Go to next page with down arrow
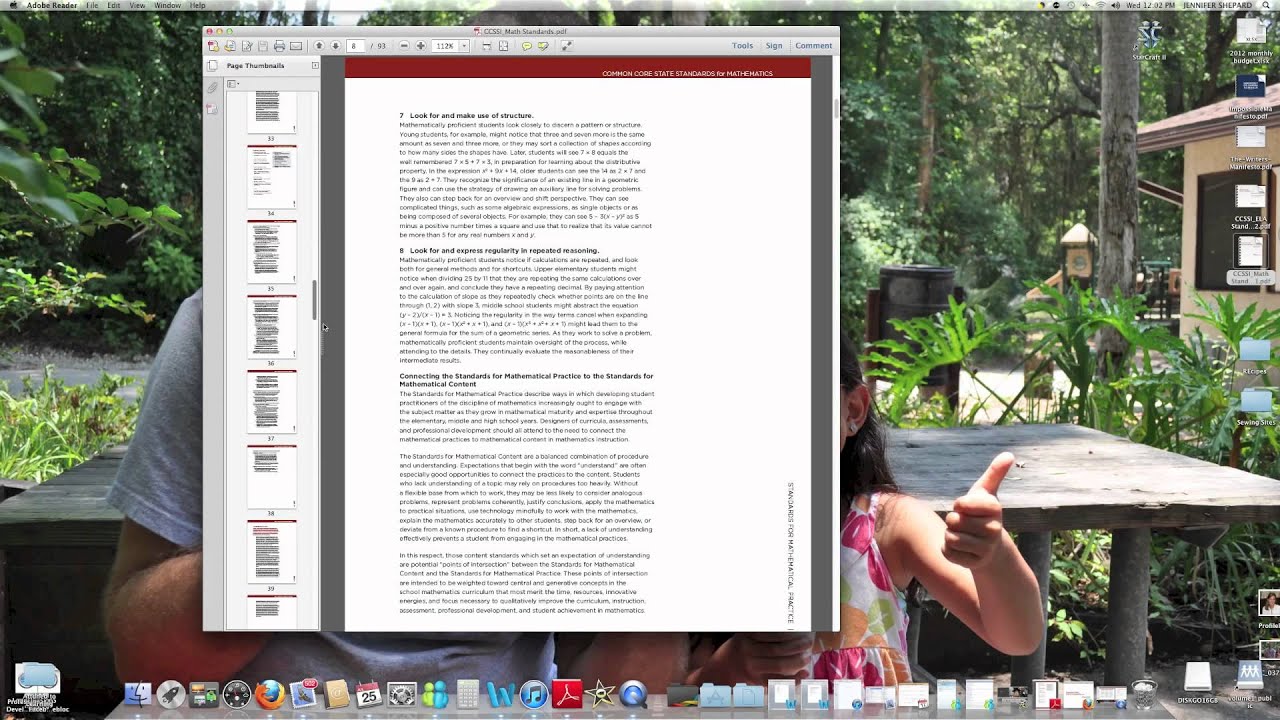 335,46
